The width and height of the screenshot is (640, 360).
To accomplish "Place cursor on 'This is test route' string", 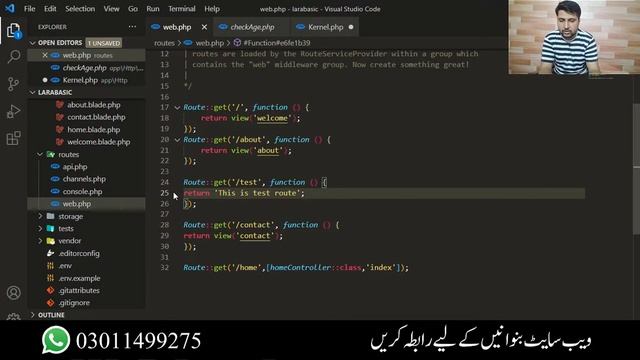I will pyautogui.click(x=257, y=193).
